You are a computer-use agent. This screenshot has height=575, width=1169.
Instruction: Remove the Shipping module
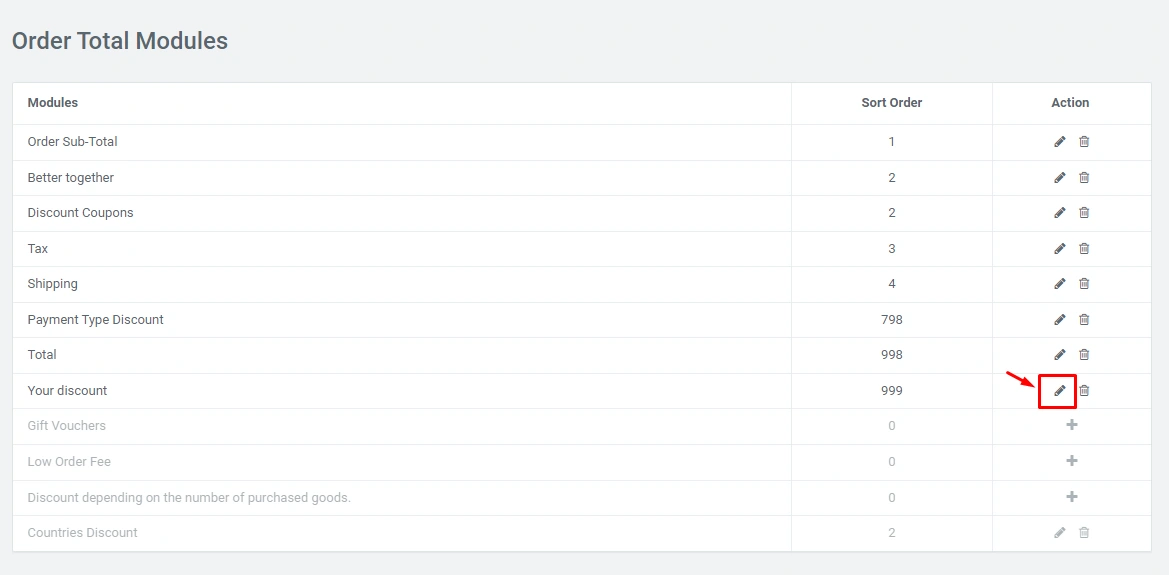click(x=1084, y=284)
